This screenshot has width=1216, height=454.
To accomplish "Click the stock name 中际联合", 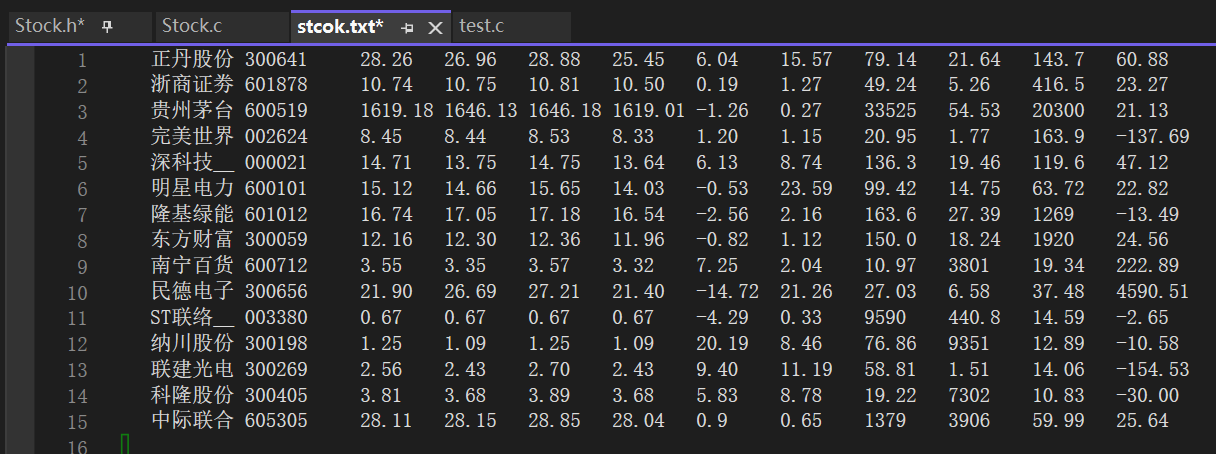I will click(192, 421).
